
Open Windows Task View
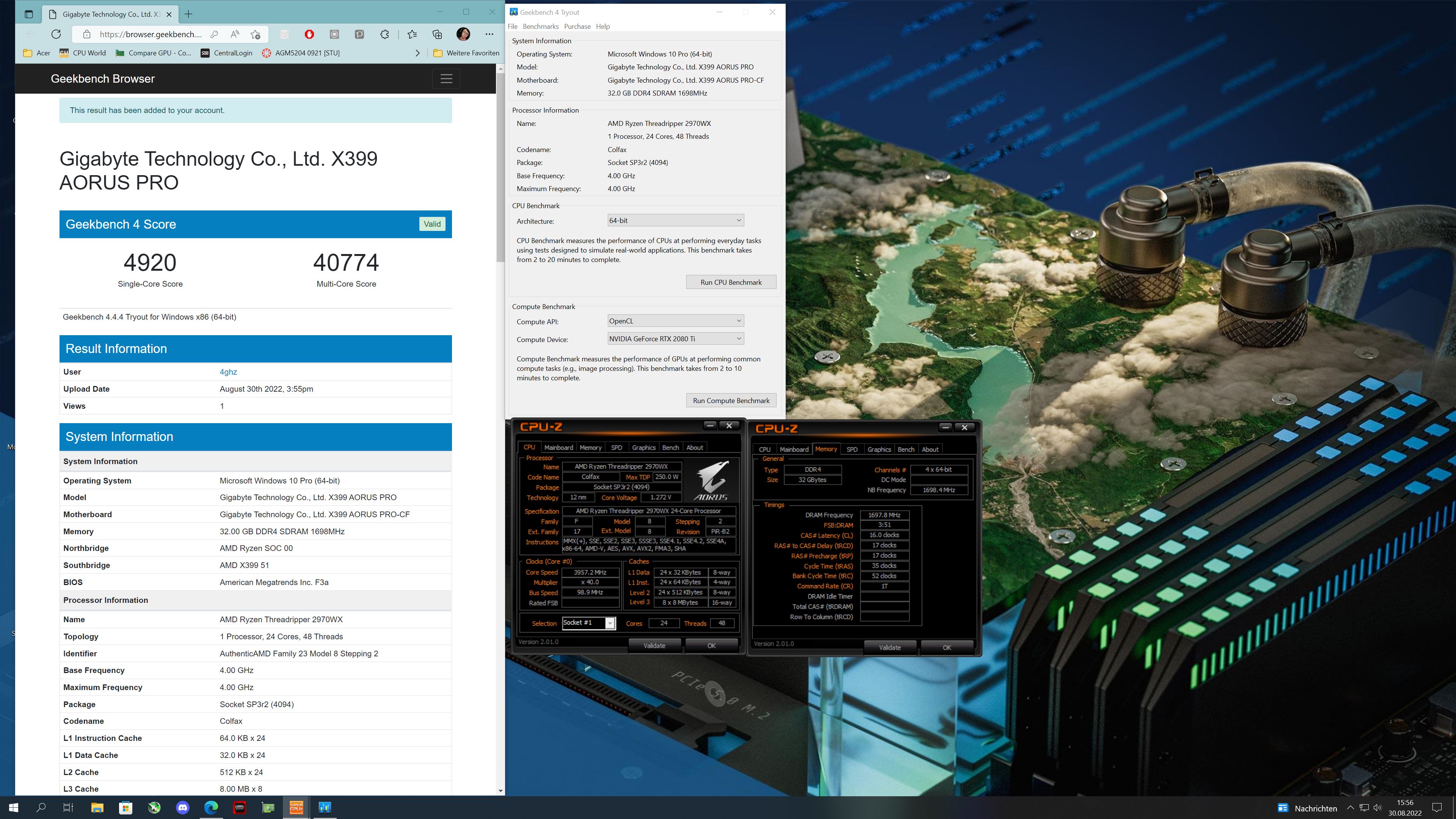pos(68,808)
